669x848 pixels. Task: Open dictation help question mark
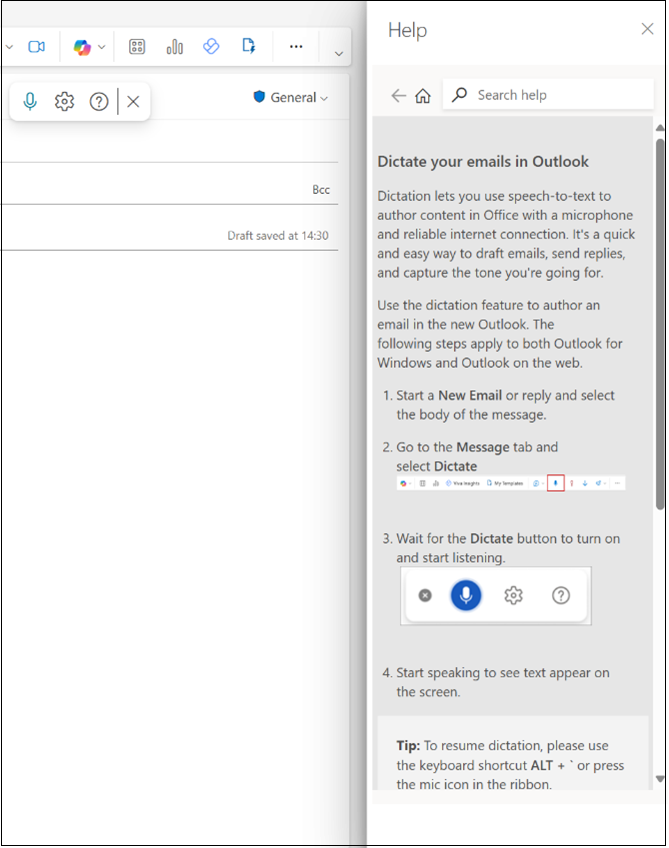[99, 101]
